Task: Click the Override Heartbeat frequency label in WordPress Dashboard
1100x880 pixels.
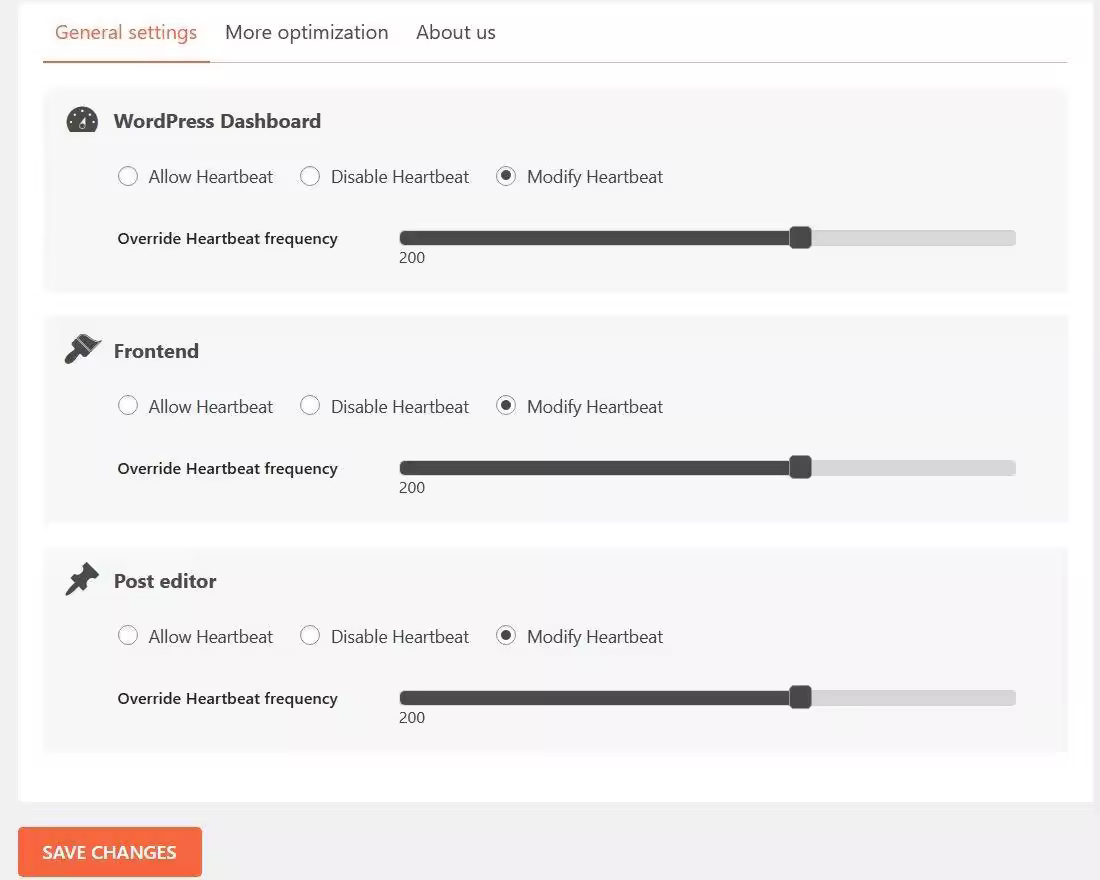Action: 227,239
